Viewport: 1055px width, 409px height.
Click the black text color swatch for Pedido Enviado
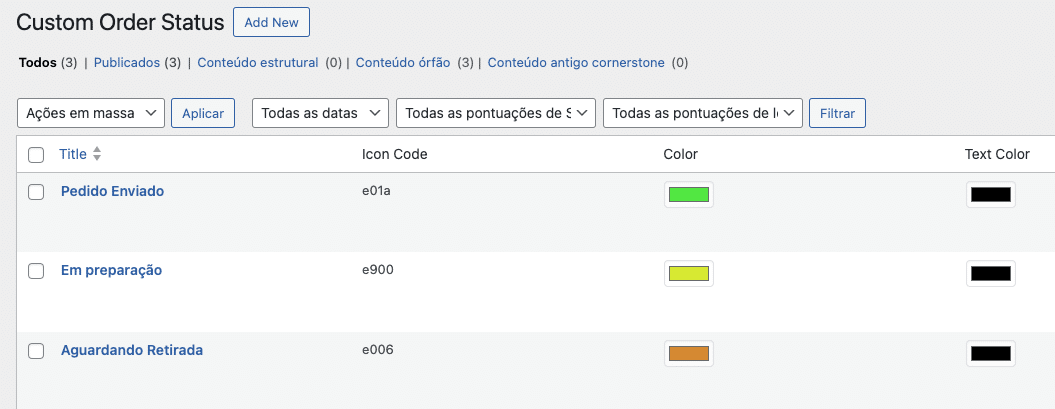[990, 194]
